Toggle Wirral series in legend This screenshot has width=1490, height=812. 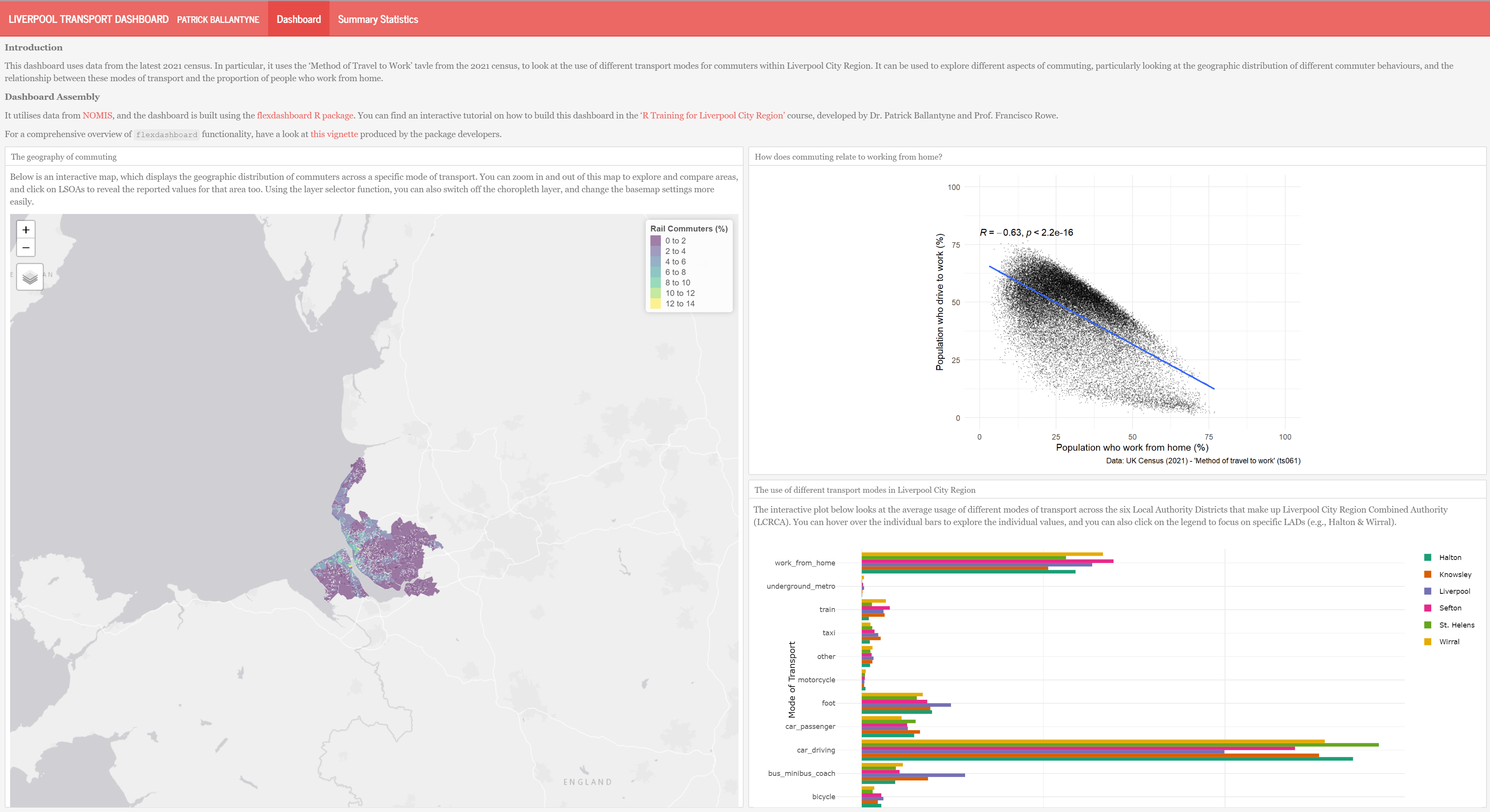[1448, 642]
